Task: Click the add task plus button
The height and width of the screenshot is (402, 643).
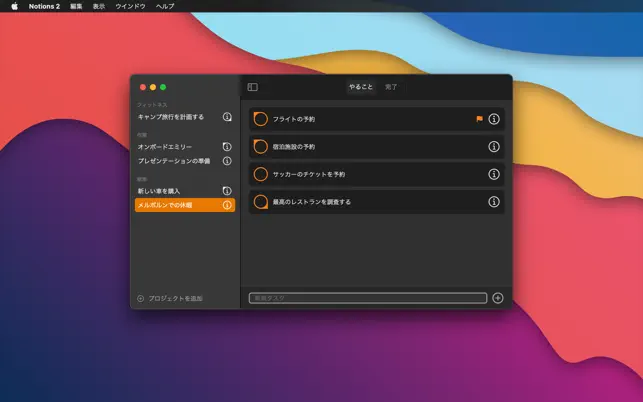Action: click(x=497, y=298)
